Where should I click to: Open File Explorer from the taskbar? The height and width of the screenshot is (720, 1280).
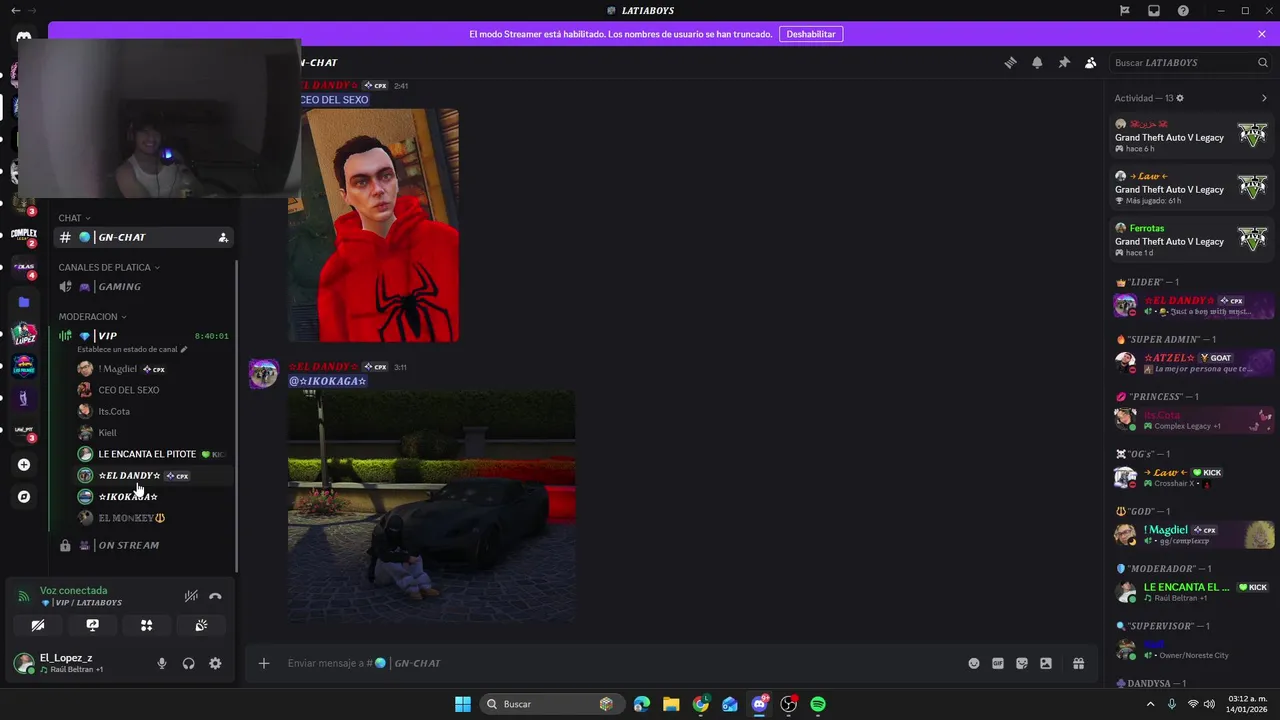tap(671, 704)
